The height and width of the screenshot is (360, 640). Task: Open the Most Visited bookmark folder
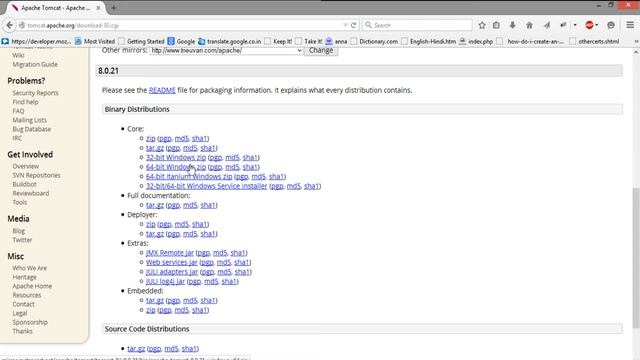click(x=95, y=41)
